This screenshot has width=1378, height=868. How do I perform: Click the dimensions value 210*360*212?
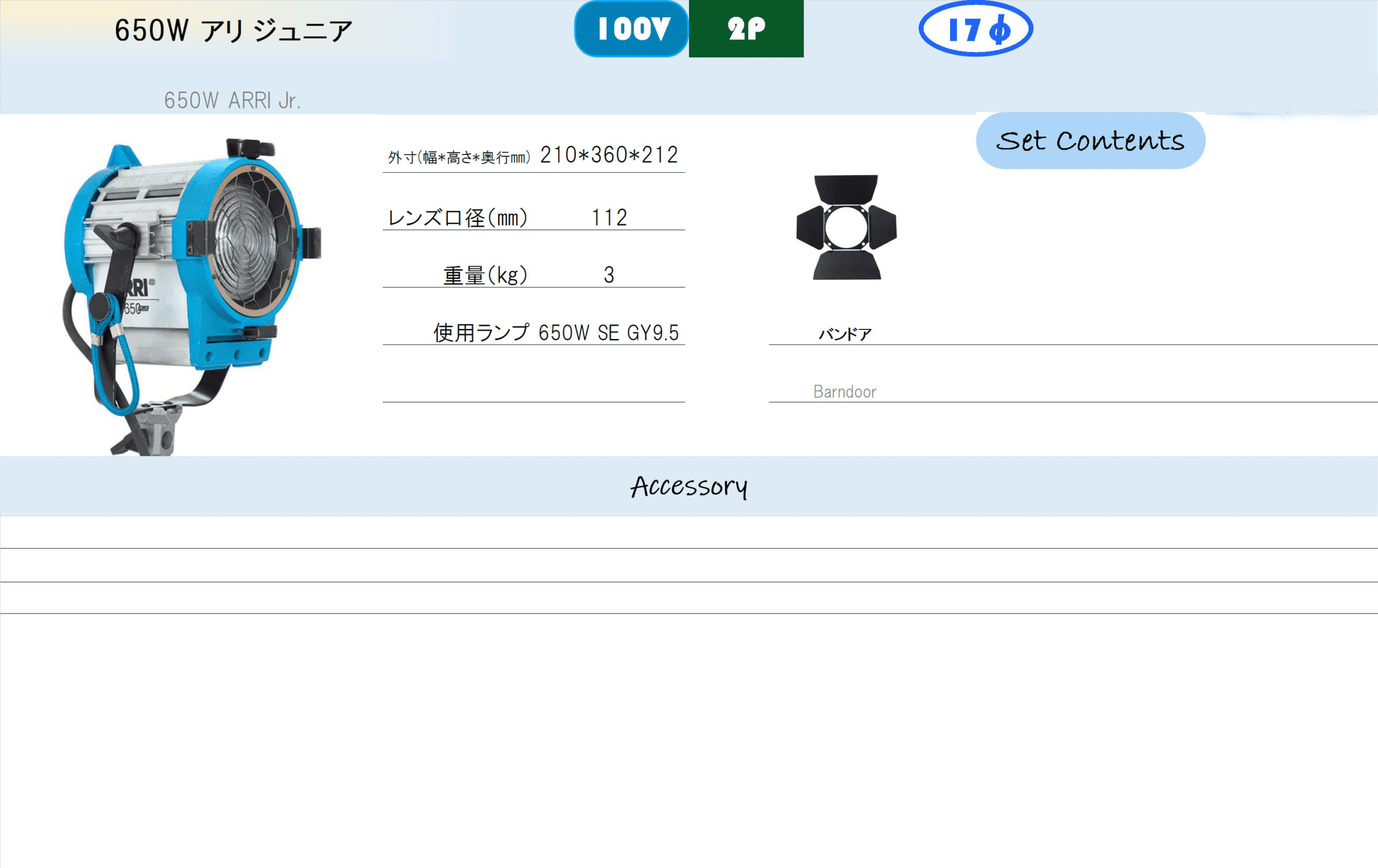[609, 155]
